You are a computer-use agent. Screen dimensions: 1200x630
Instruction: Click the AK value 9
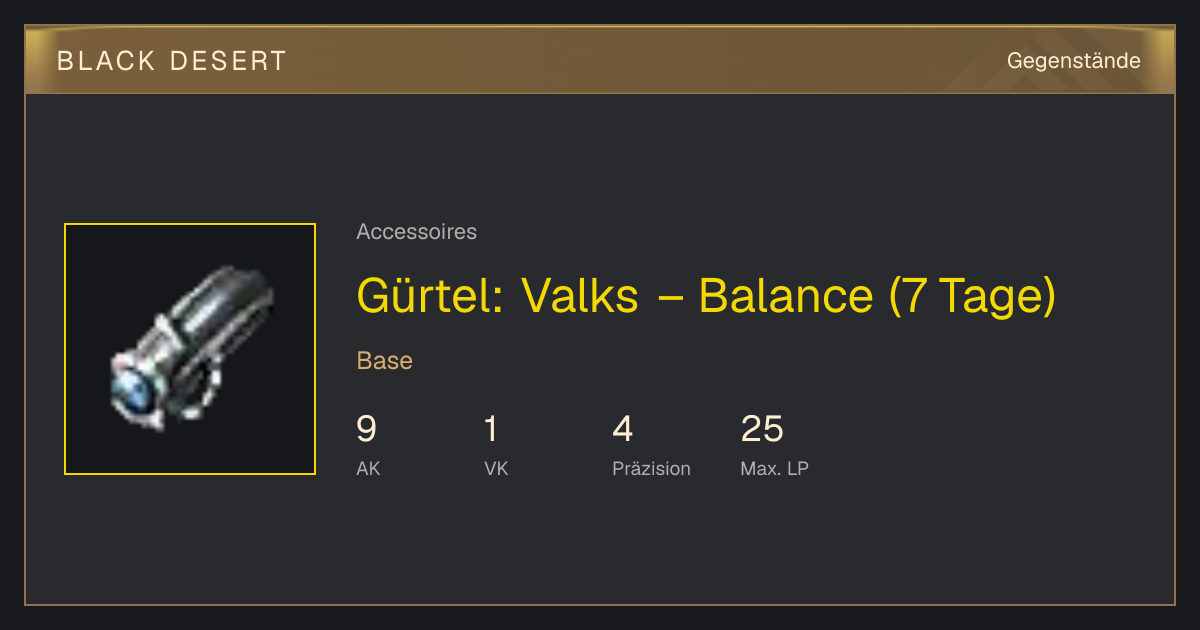(366, 429)
